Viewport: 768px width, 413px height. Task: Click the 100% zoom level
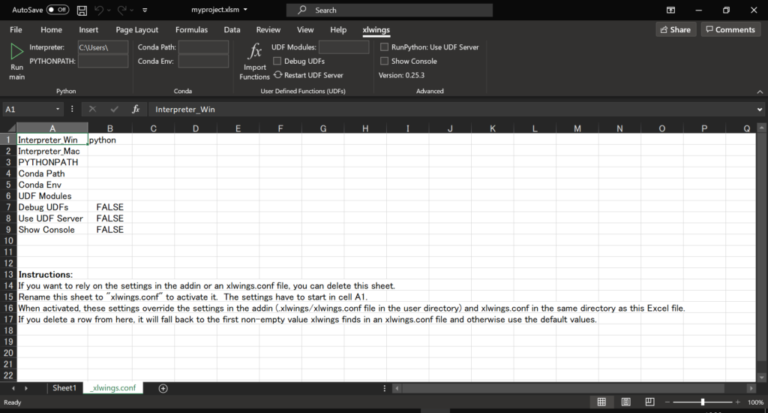click(755, 402)
